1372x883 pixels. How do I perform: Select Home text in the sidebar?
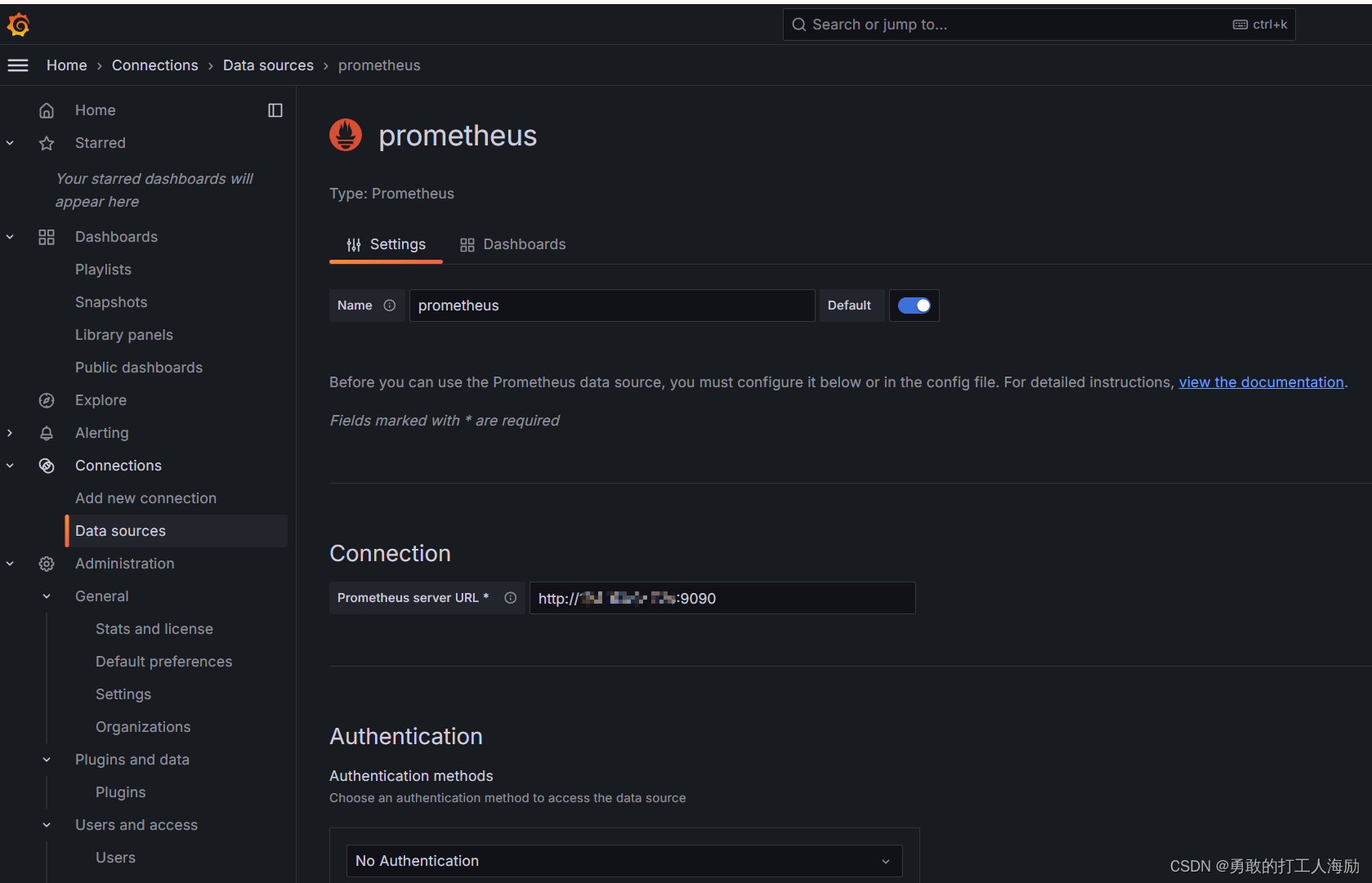pos(95,110)
